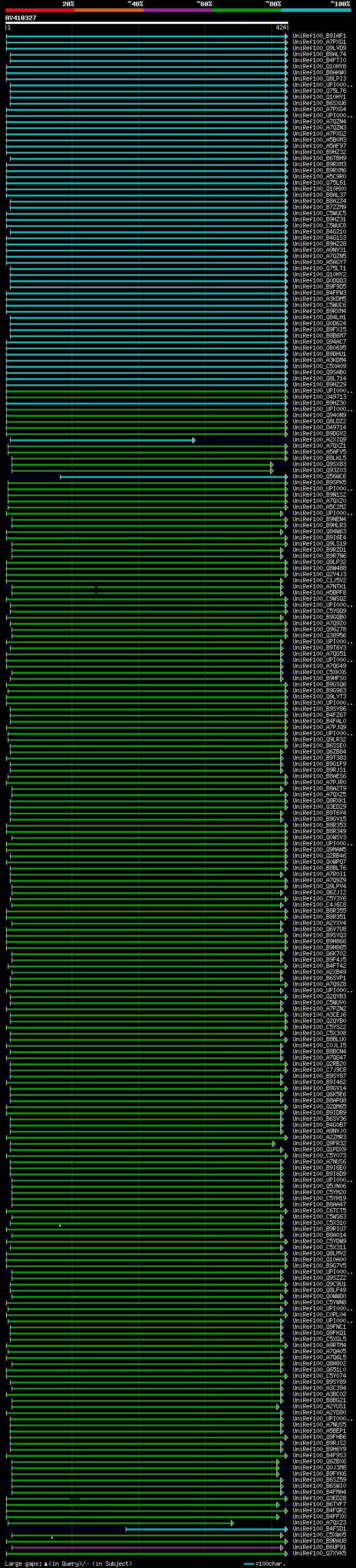Open hit UniRef100_B8AL74
The width and height of the screenshot is (356, 1568).
(x=319, y=54)
